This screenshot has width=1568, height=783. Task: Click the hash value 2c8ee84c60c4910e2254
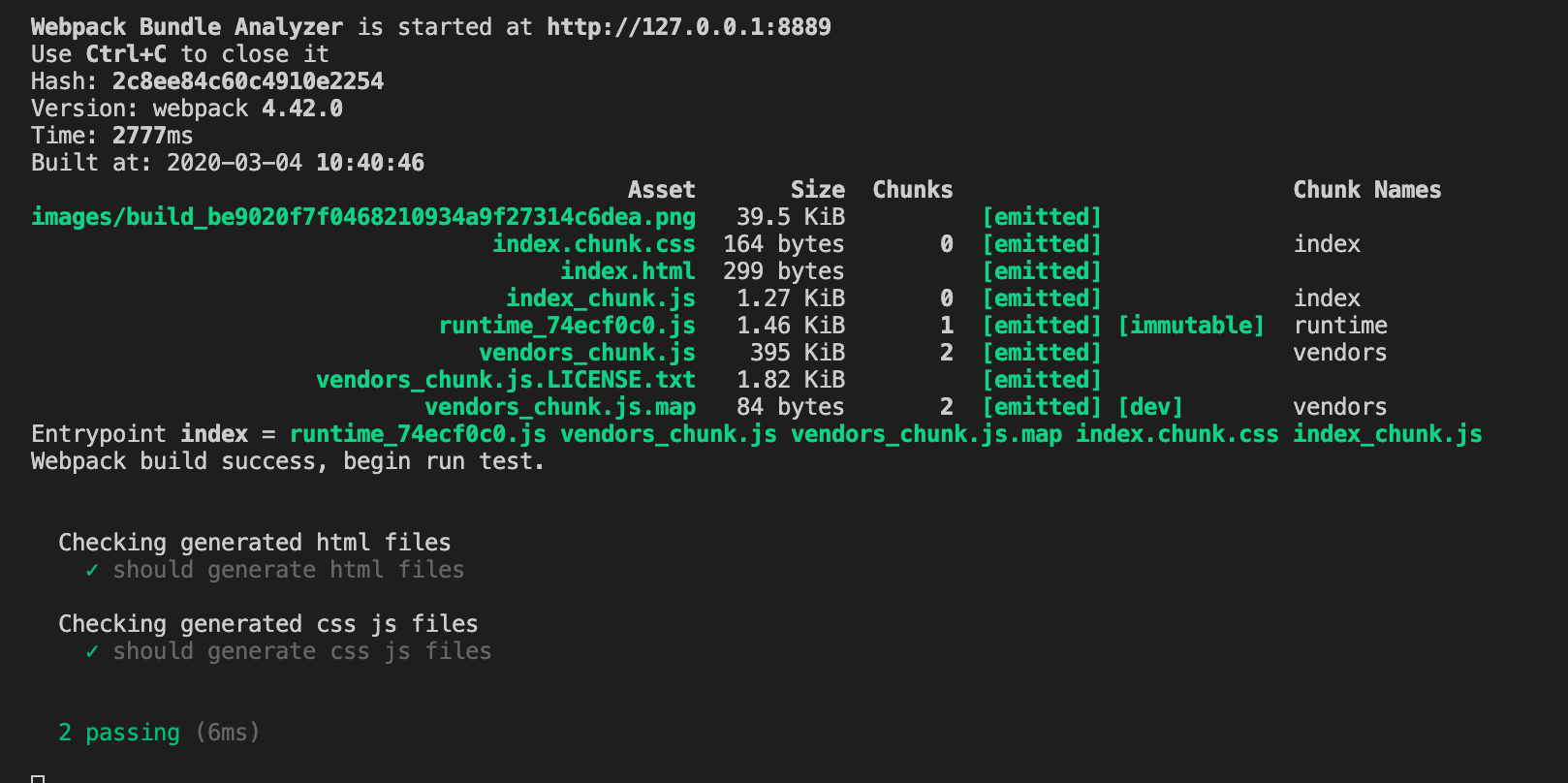247,81
